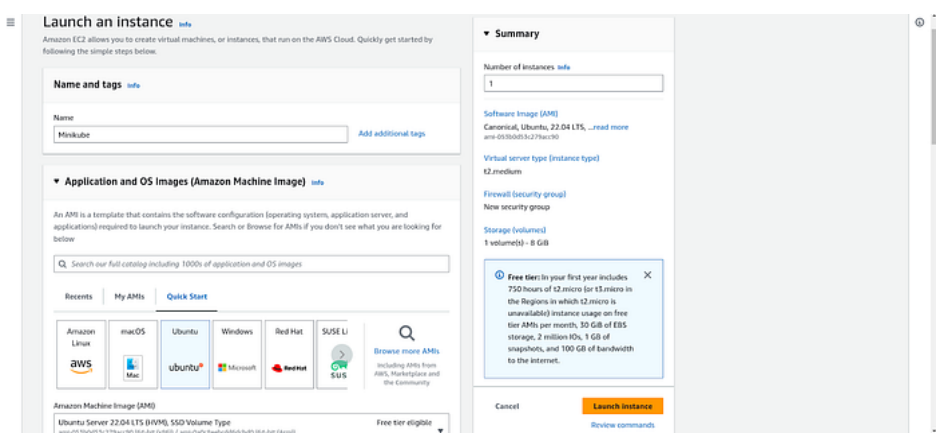Select the Red Hat AMI tile
The image size is (945, 444).
[289, 354]
